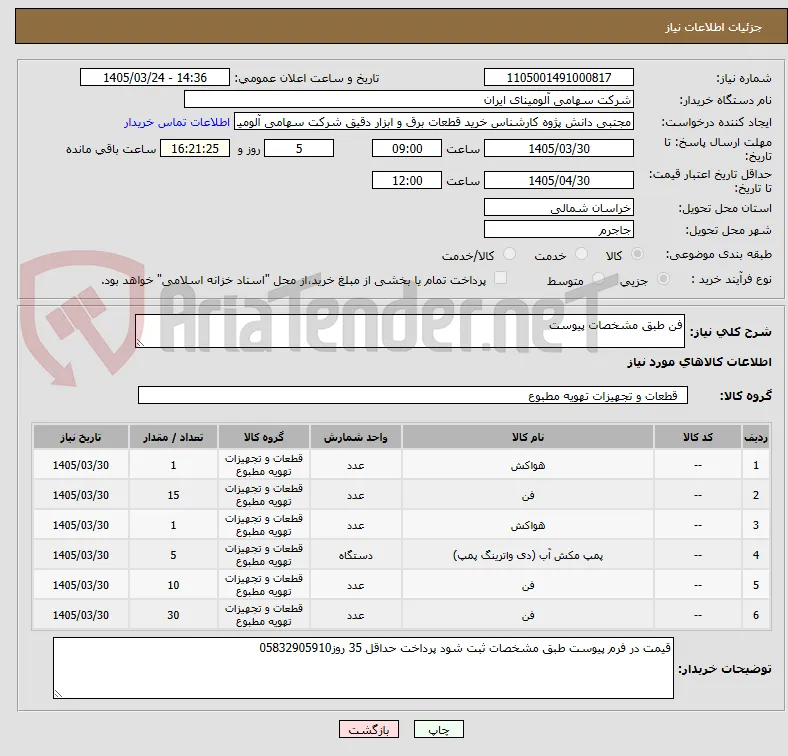Click the date 1405/03/30 in row 1
The height and width of the screenshot is (756, 788).
[x=81, y=465]
